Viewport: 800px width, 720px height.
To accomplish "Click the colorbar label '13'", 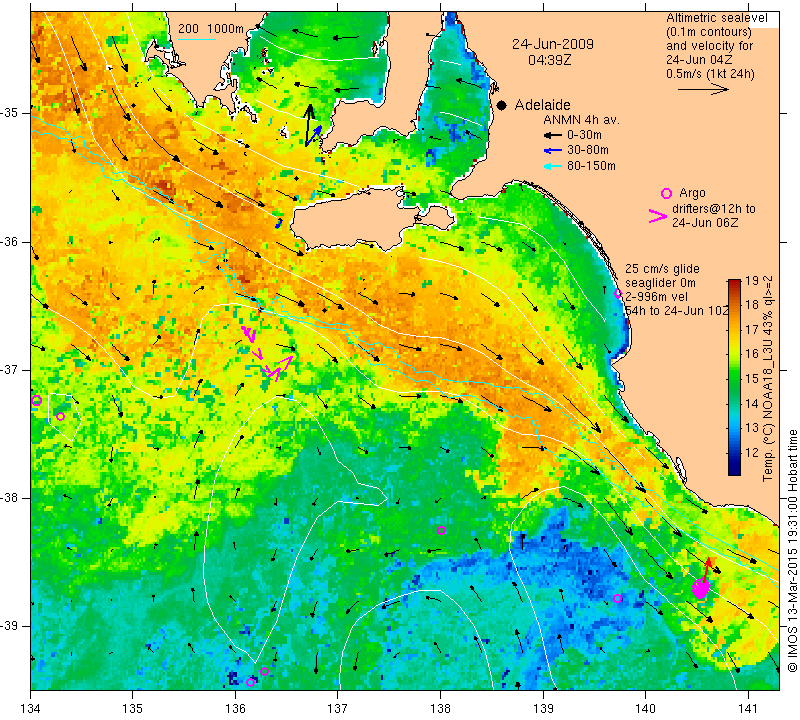I will (752, 428).
